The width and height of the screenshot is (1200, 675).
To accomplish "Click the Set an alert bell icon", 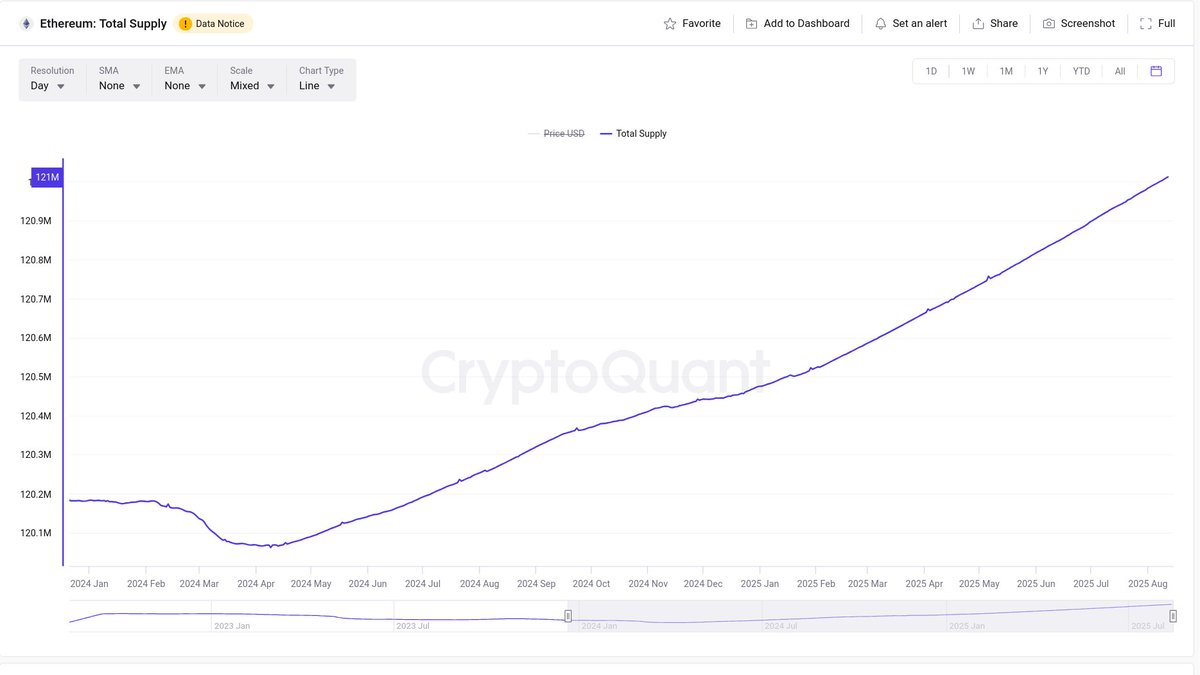I will pos(880,23).
